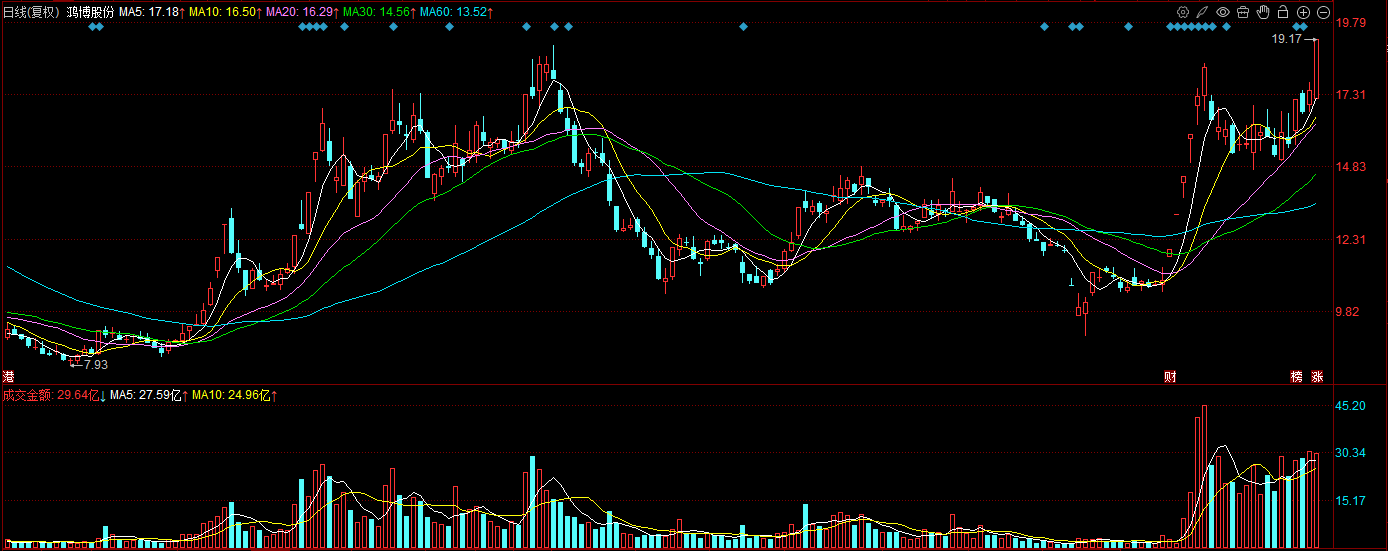The image size is (1388, 551).
Task: Click the 19.17 high price label
Action: click(1287, 39)
